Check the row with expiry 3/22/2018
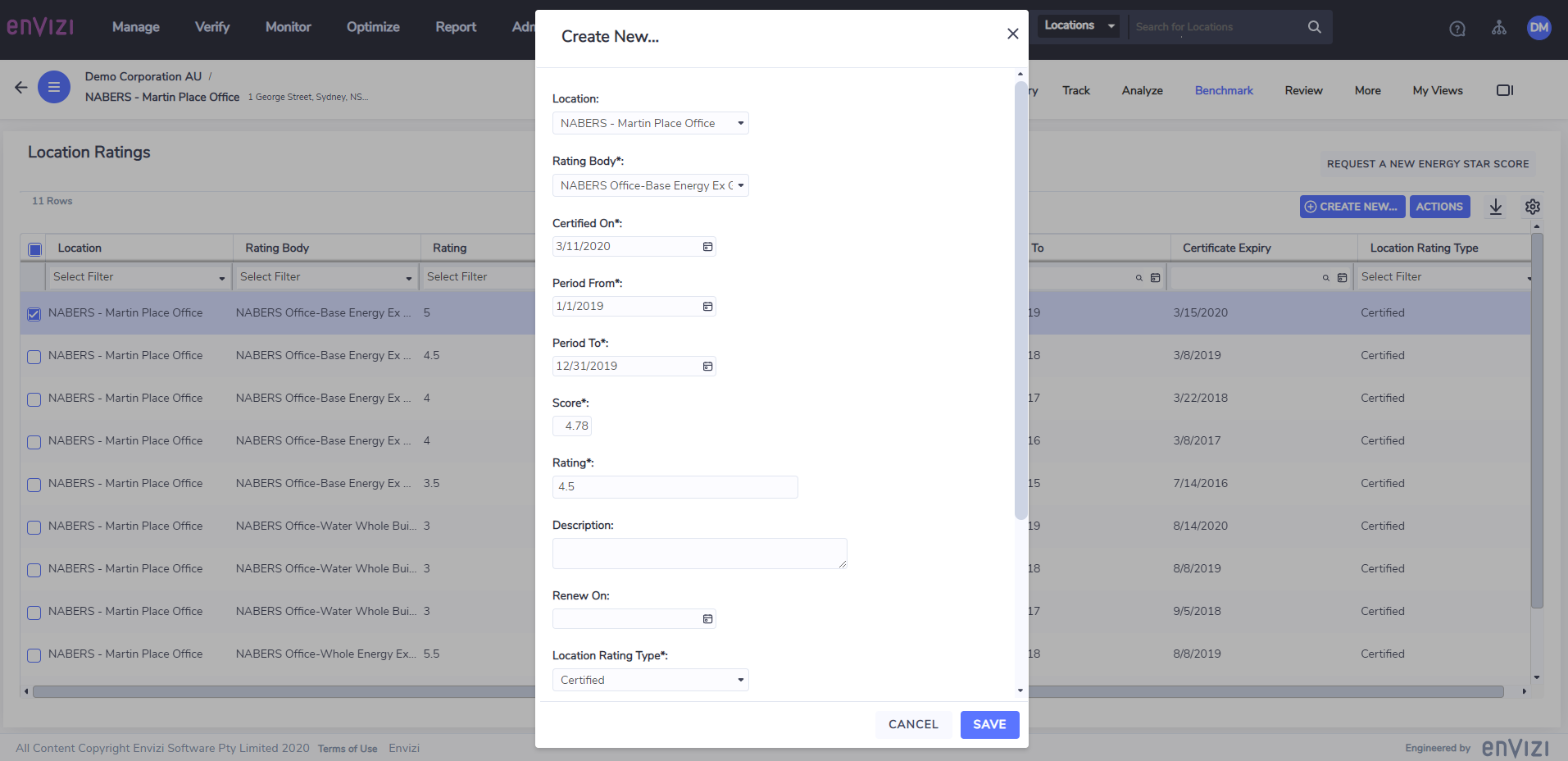This screenshot has height=761, width=1568. point(34,399)
